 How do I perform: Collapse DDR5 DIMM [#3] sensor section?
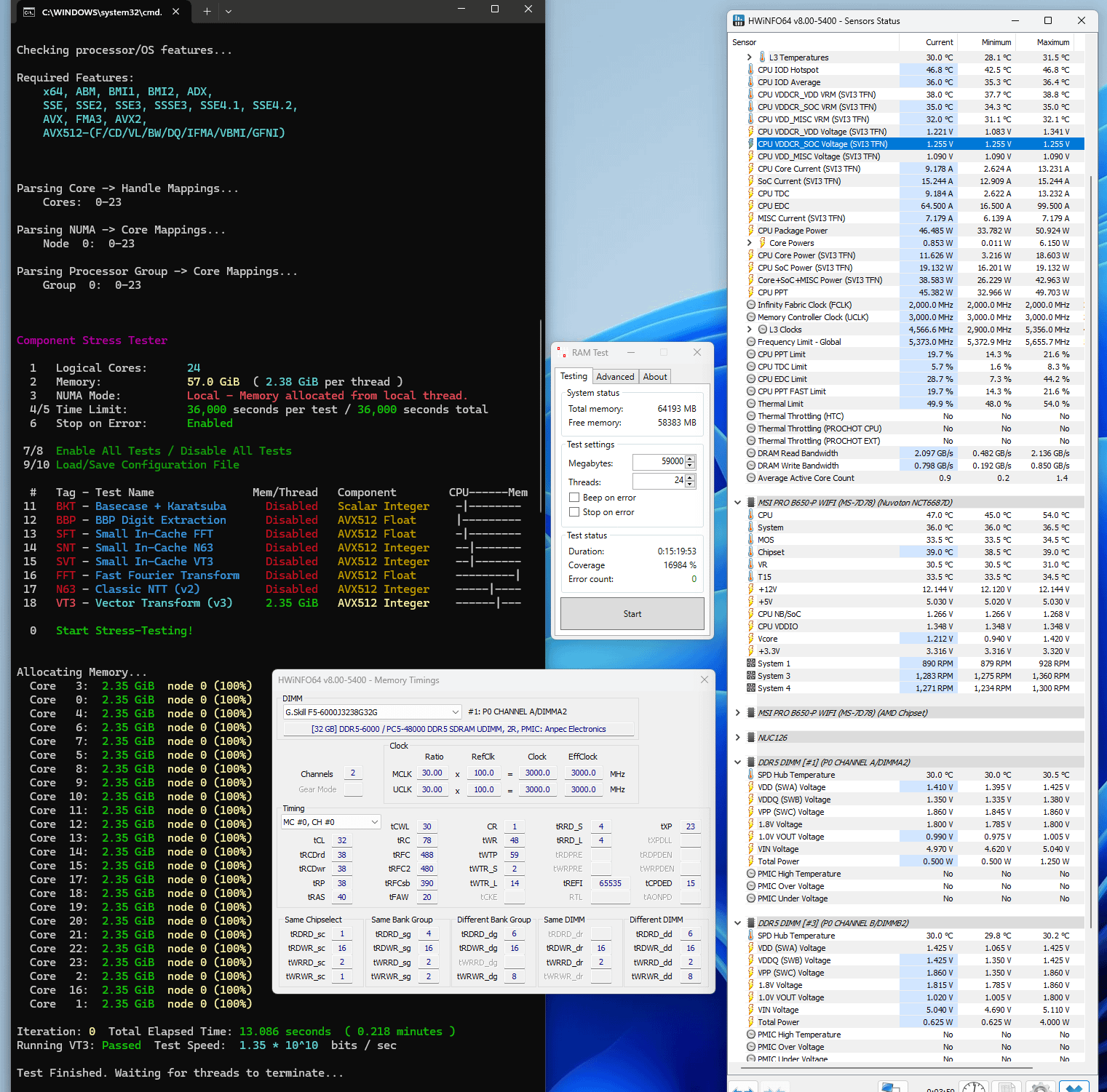coord(737,923)
